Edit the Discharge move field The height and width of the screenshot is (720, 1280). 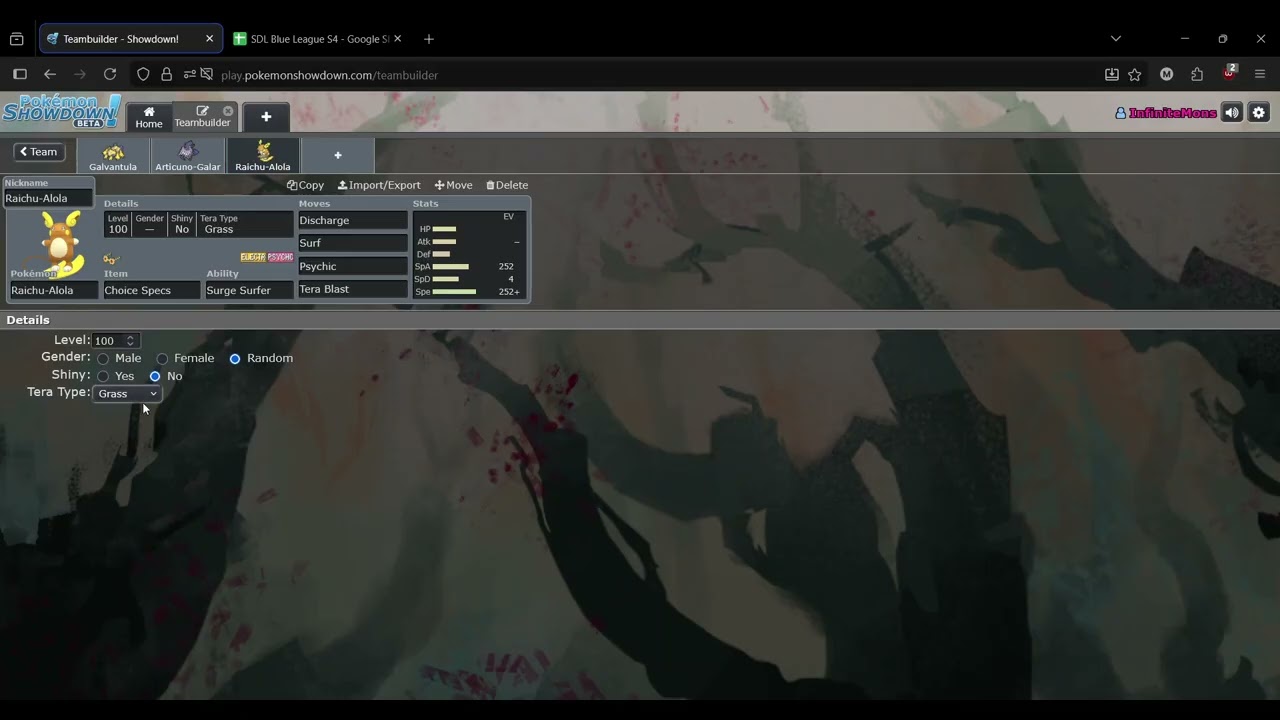pyautogui.click(x=353, y=220)
